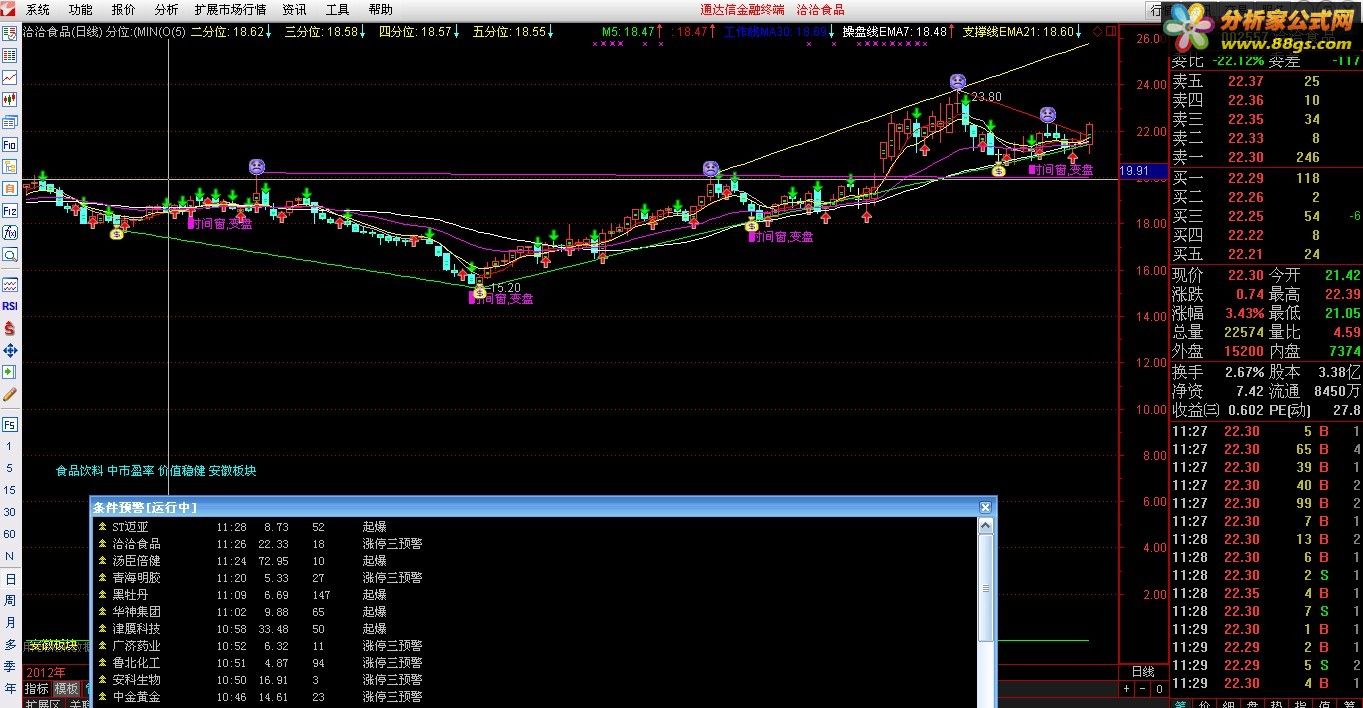Click the 食品饮料 sector link

tap(79, 470)
